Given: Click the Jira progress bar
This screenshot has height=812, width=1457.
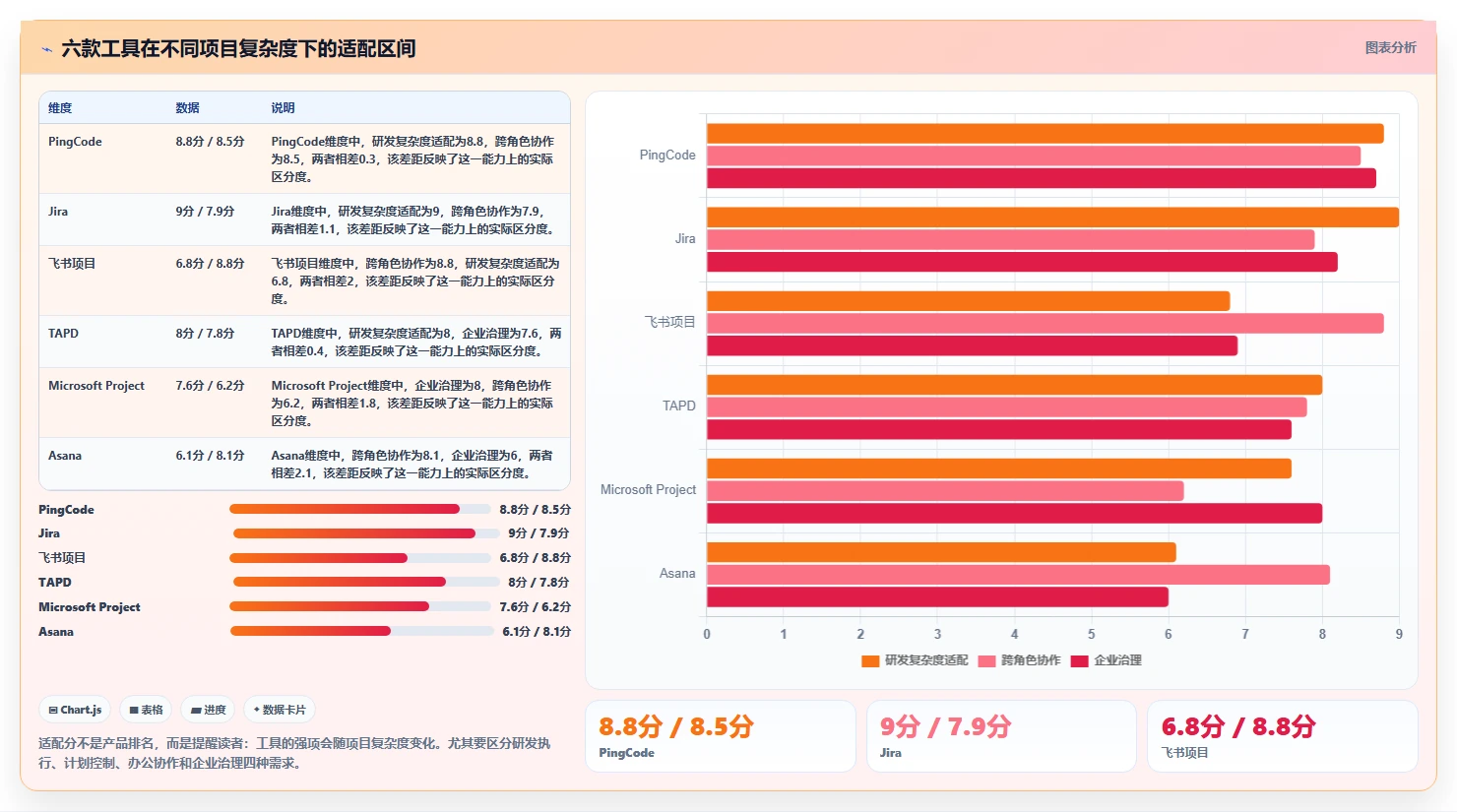Looking at the screenshot, I should [x=366, y=533].
